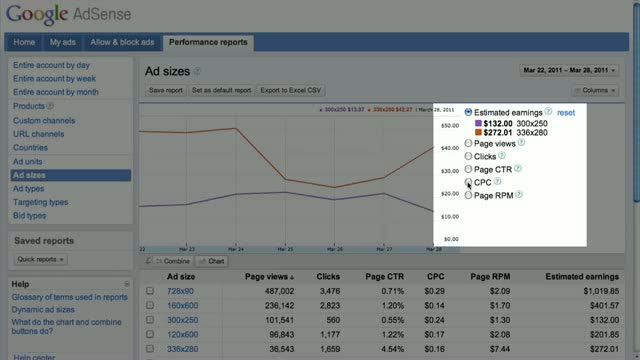Open Performance reports tab
640x360 pixels.
tap(208, 42)
